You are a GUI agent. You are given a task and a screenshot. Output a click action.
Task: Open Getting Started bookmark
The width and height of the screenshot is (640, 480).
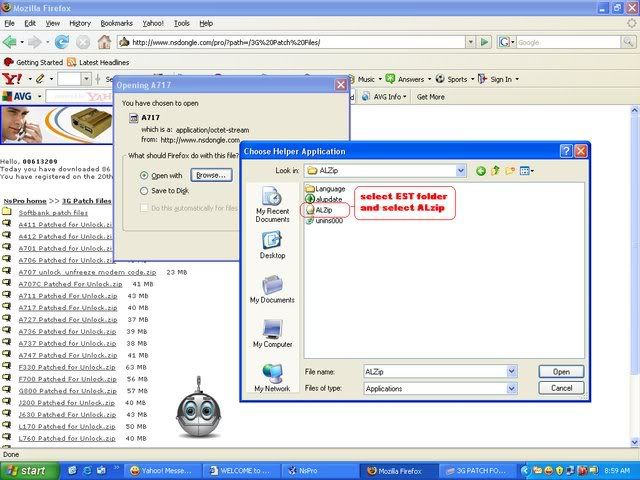(x=33, y=62)
